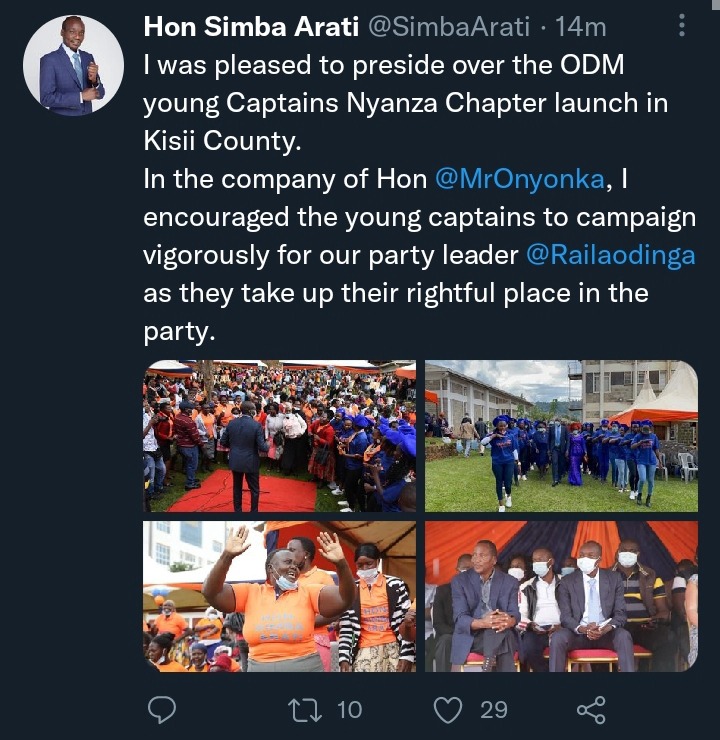Image resolution: width=720 pixels, height=740 pixels.
Task: Retweet using the arrows icon
Action: pyautogui.click(x=305, y=710)
